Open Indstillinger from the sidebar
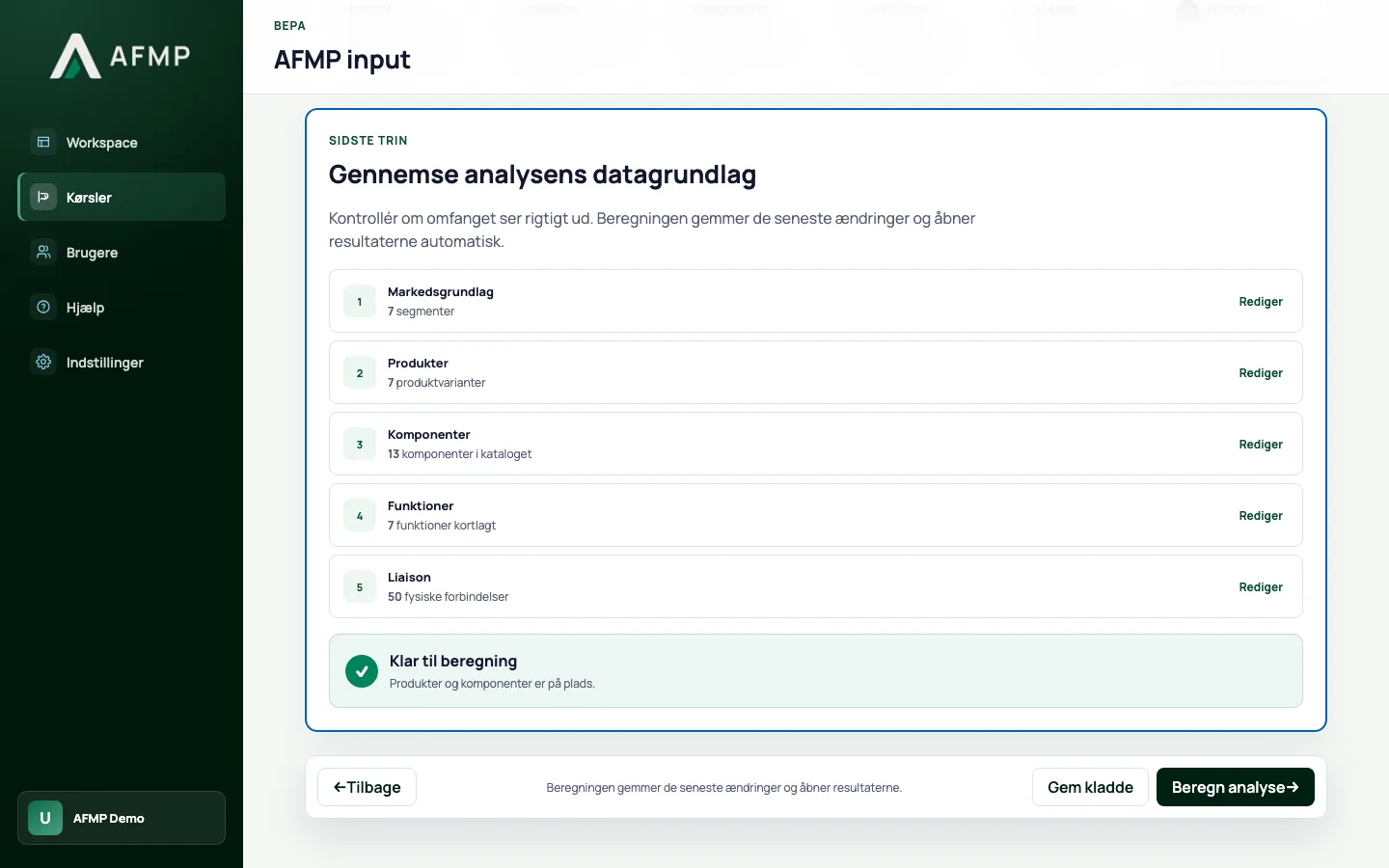The image size is (1389, 868). (x=122, y=362)
